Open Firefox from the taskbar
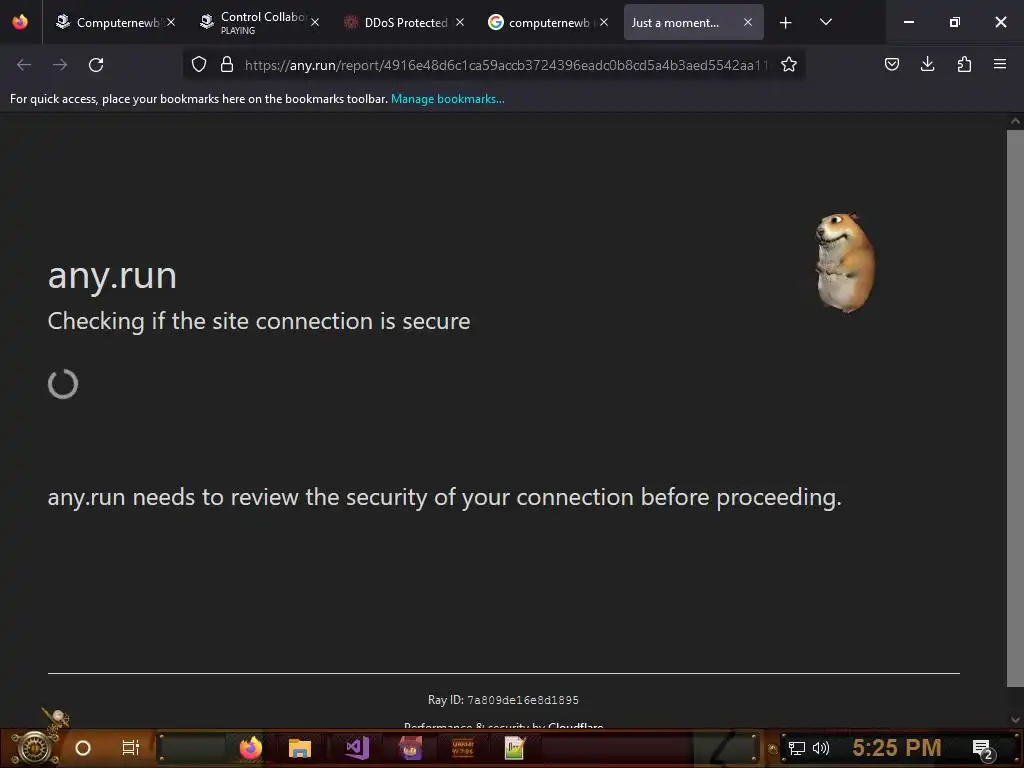Image resolution: width=1024 pixels, height=768 pixels. point(250,748)
